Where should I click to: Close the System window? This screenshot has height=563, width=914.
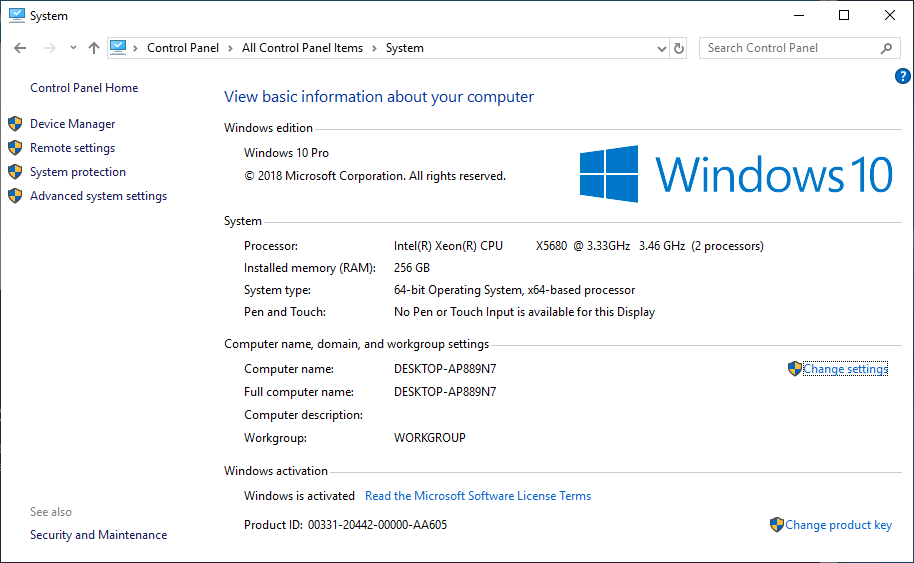click(890, 15)
